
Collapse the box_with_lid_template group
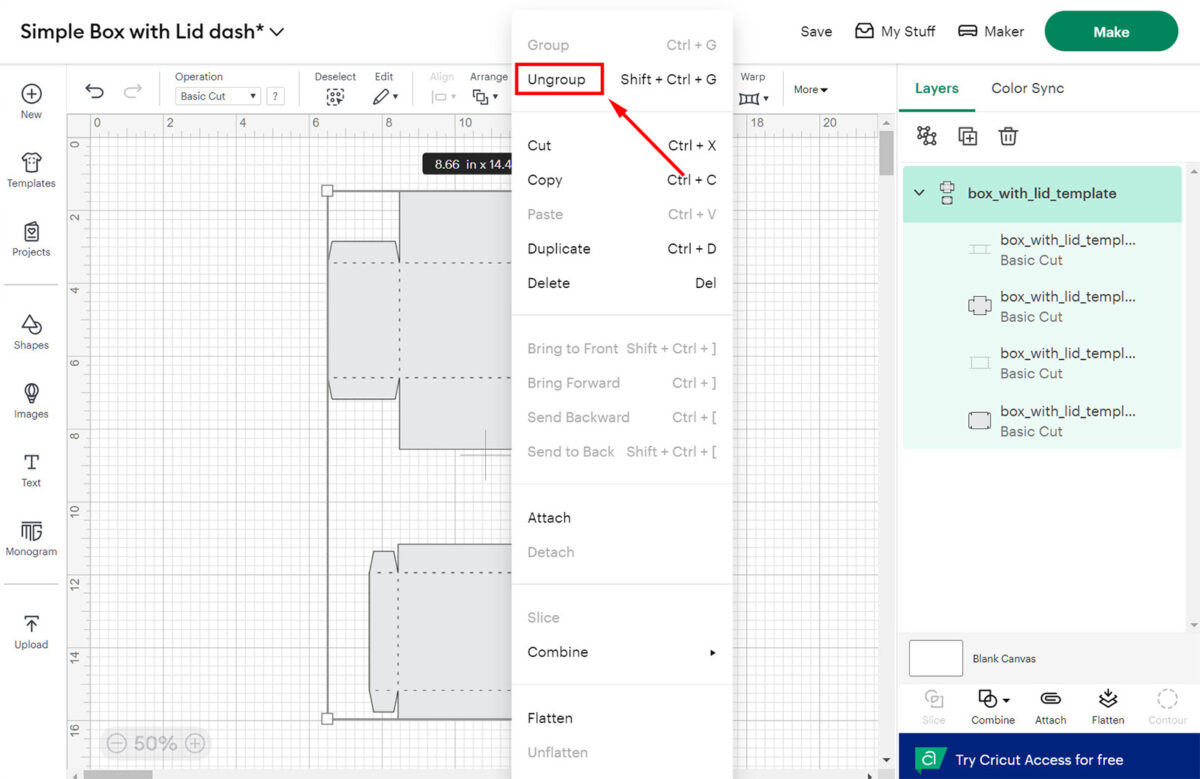(919, 193)
